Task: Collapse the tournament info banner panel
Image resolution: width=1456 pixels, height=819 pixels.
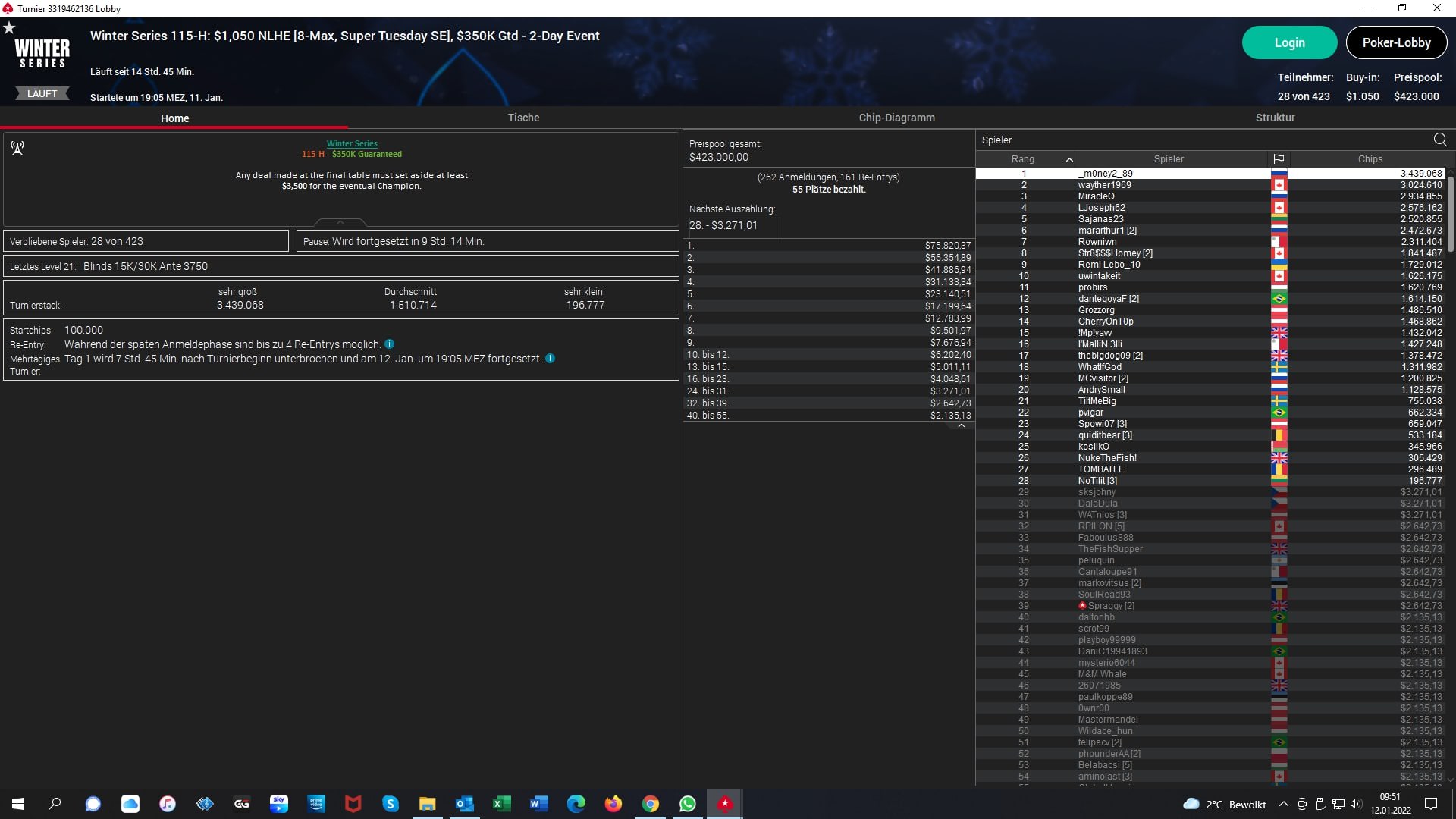Action: pyautogui.click(x=340, y=222)
